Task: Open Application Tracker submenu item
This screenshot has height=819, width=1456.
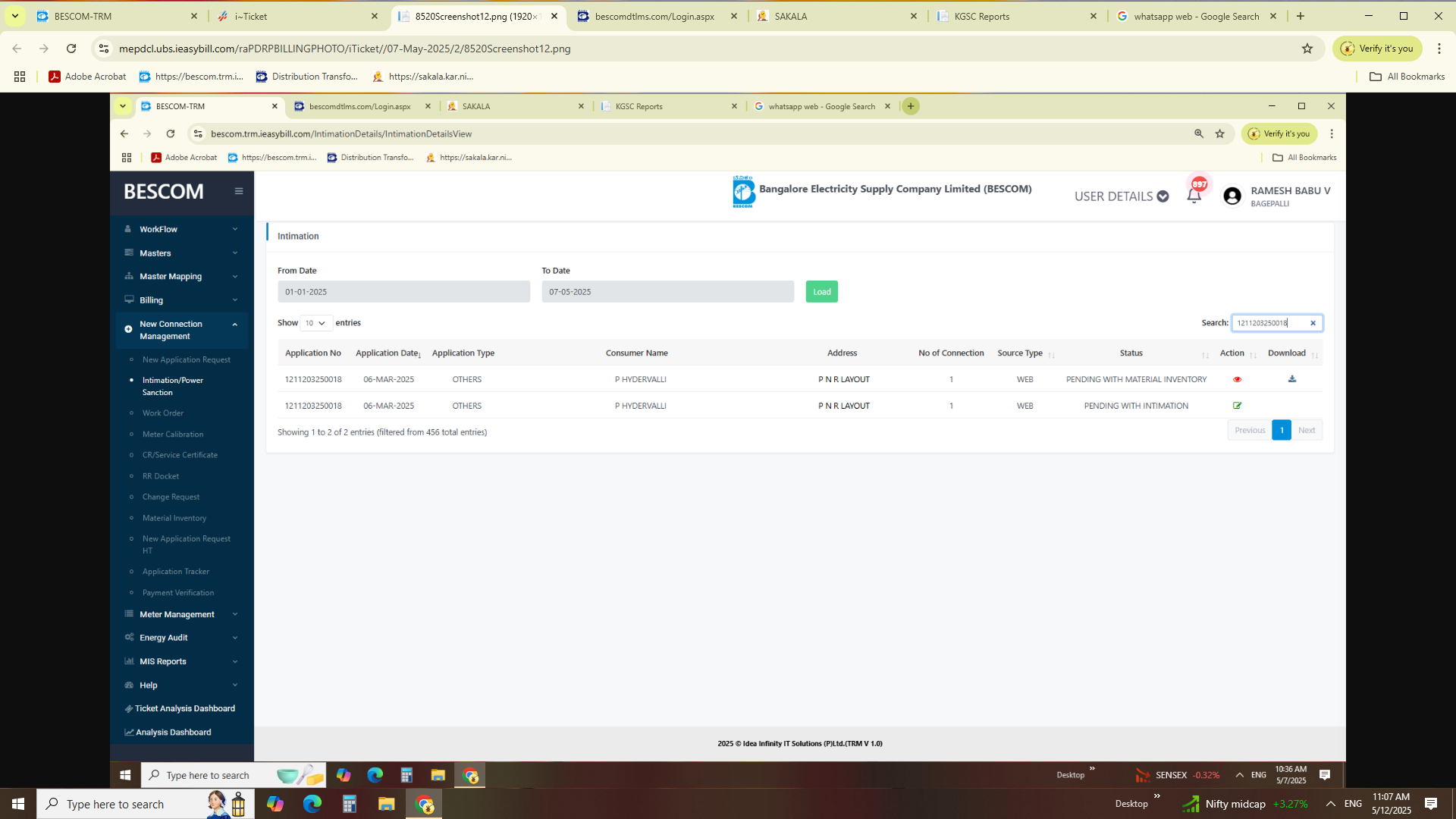Action: pos(176,572)
